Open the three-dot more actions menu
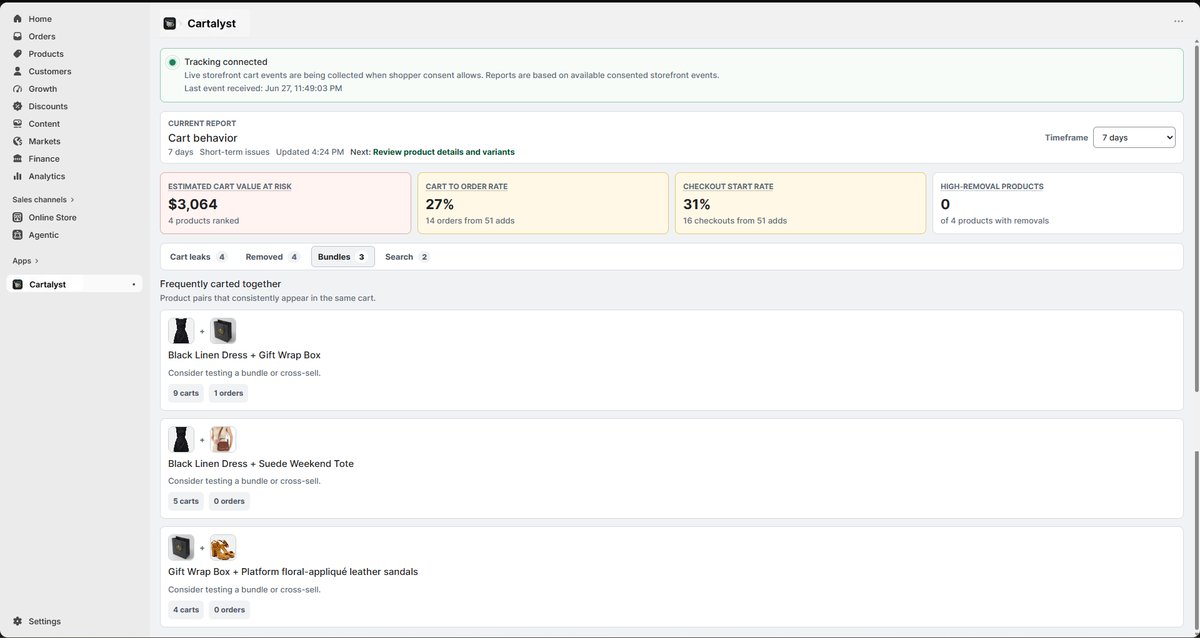 pyautogui.click(x=1178, y=21)
